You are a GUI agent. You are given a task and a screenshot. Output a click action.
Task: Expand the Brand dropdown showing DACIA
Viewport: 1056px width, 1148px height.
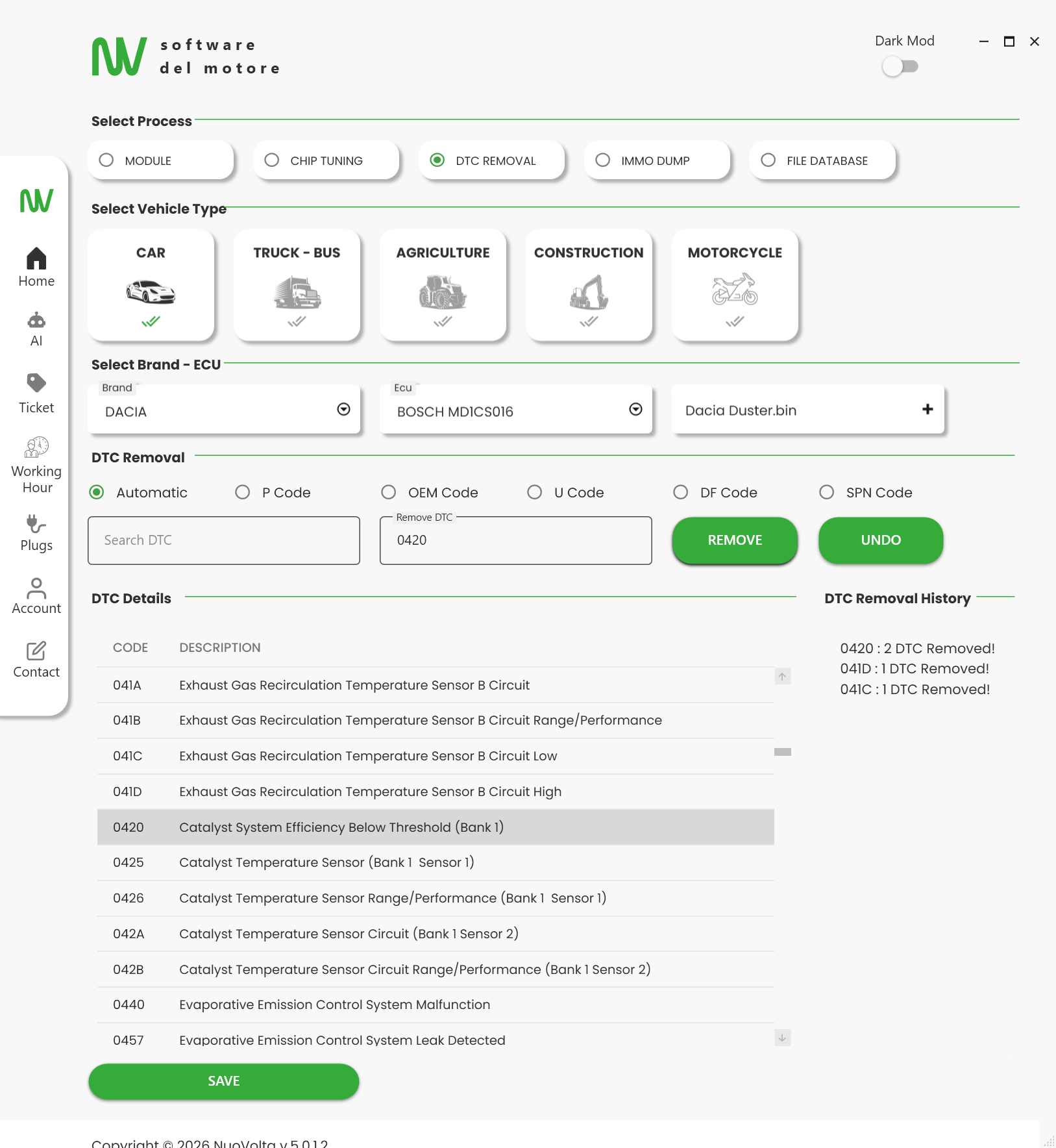click(x=343, y=409)
